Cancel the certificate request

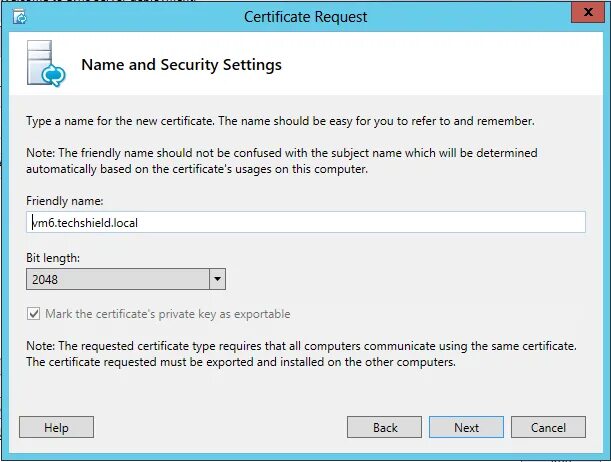(x=548, y=427)
